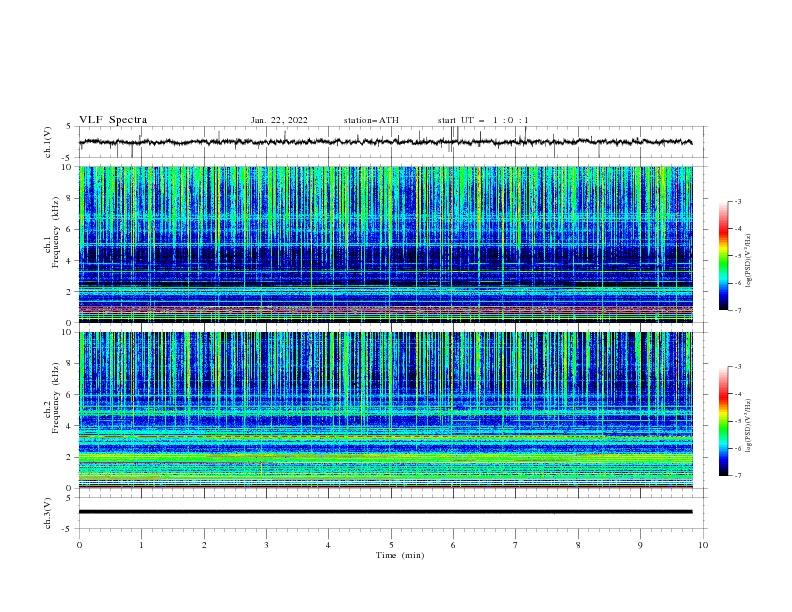Click the "8" kHz tick of ch.1 spectrogram
The width and height of the screenshot is (792, 612).
point(71,198)
